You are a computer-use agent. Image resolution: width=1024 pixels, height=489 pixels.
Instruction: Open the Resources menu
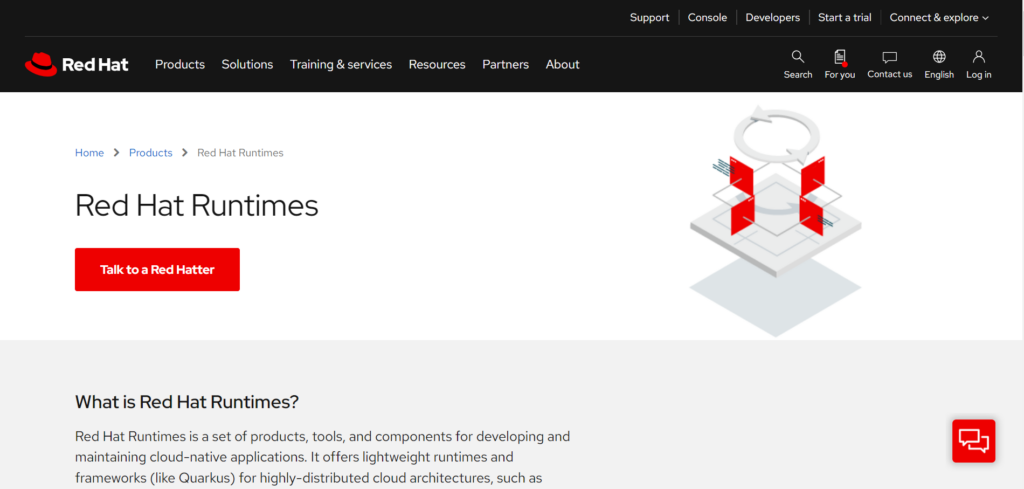(437, 64)
